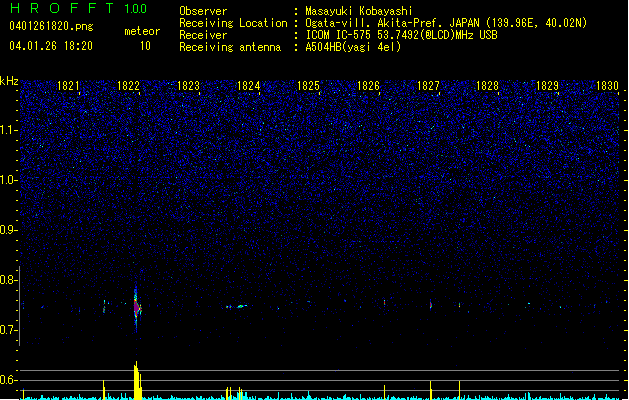629x400 pixels.
Task: Select the meteor count value 10
Action: [145, 46]
